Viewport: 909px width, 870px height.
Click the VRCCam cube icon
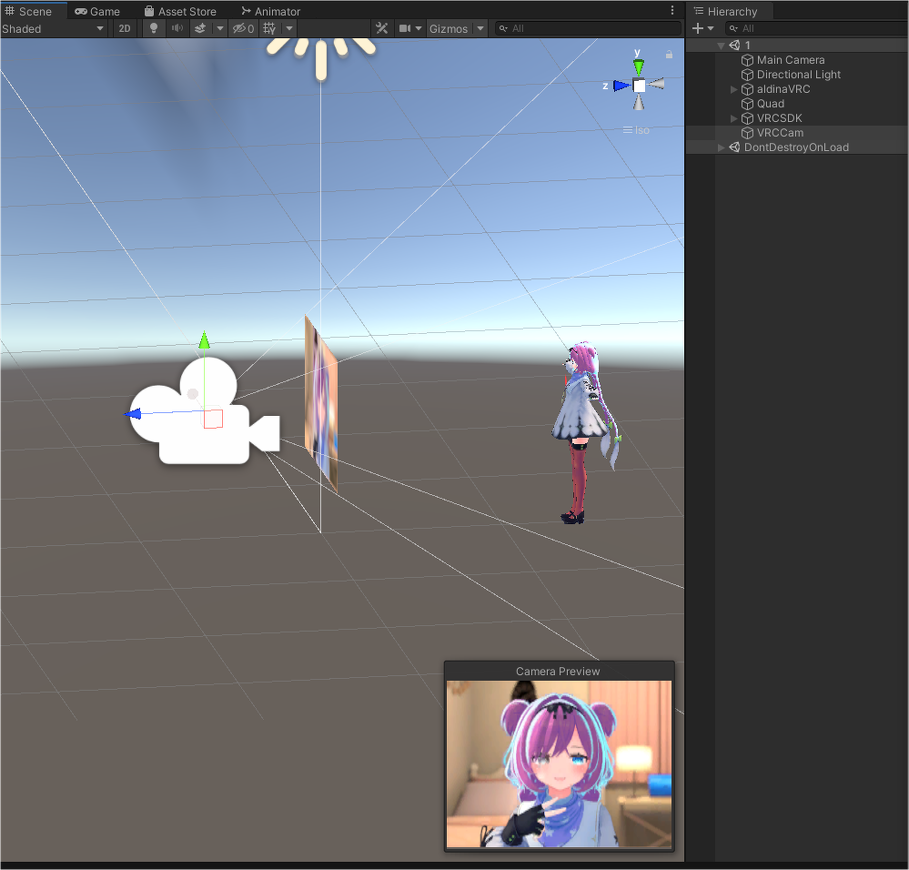coord(747,133)
